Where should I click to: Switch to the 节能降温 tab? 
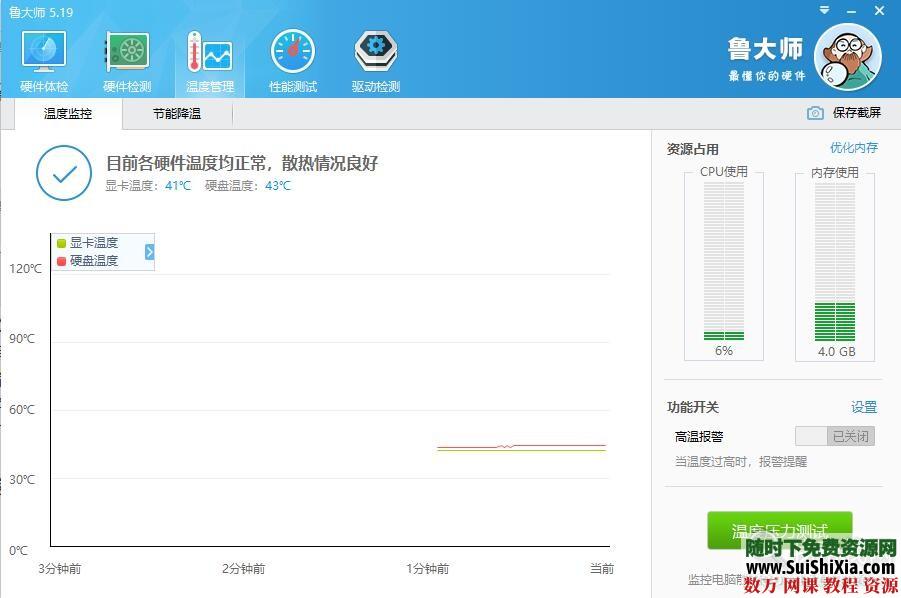point(176,114)
